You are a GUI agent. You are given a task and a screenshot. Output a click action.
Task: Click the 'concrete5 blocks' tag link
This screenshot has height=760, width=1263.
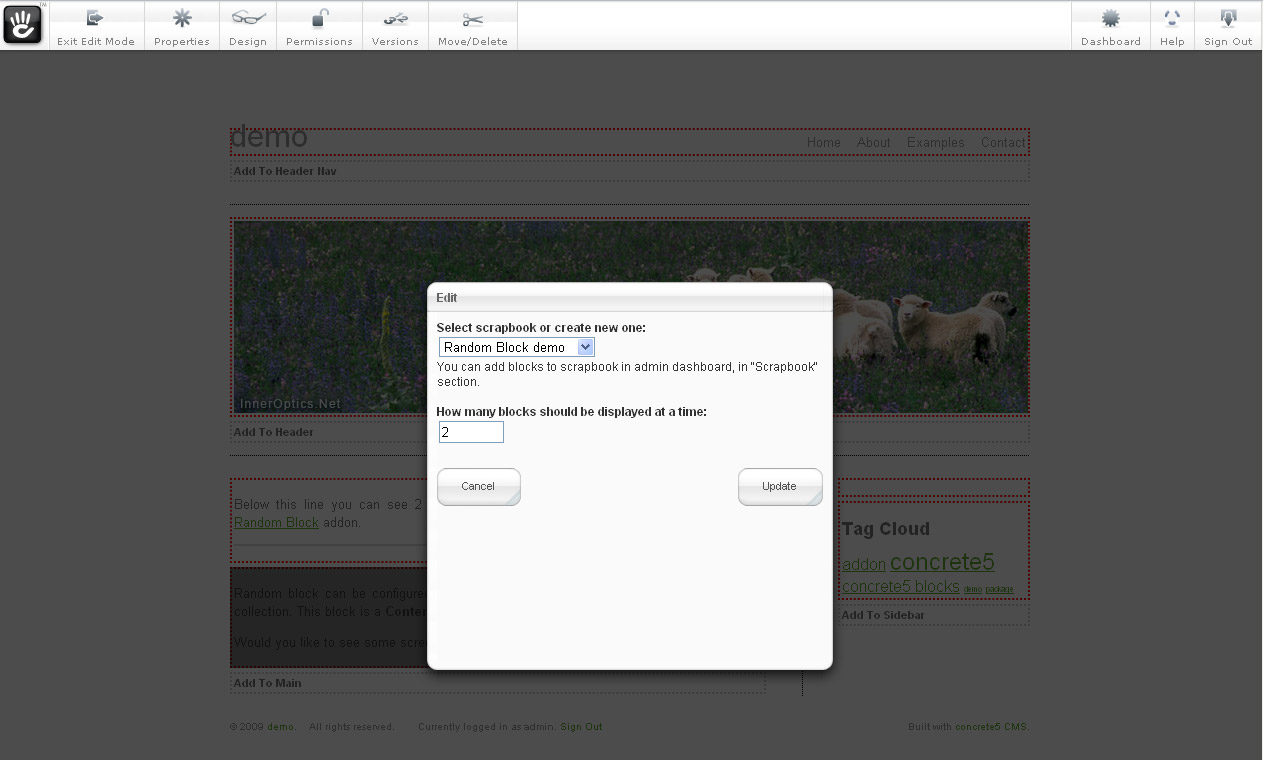[x=901, y=587]
